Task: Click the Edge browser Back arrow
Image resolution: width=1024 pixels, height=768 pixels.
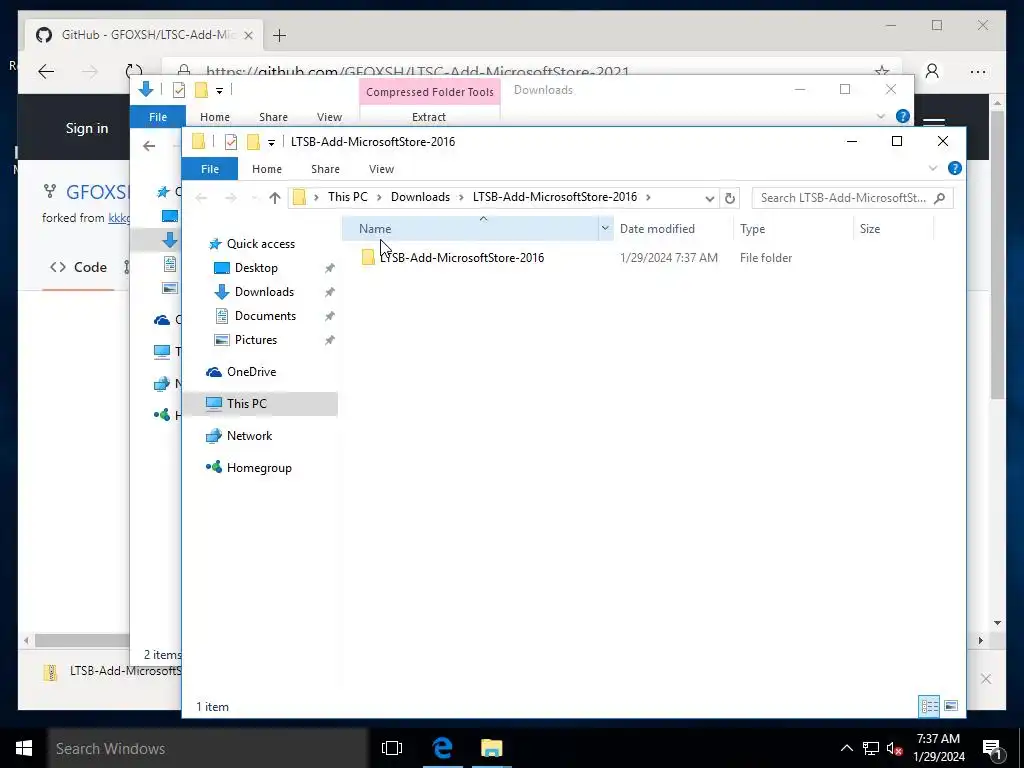Action: [x=46, y=72]
